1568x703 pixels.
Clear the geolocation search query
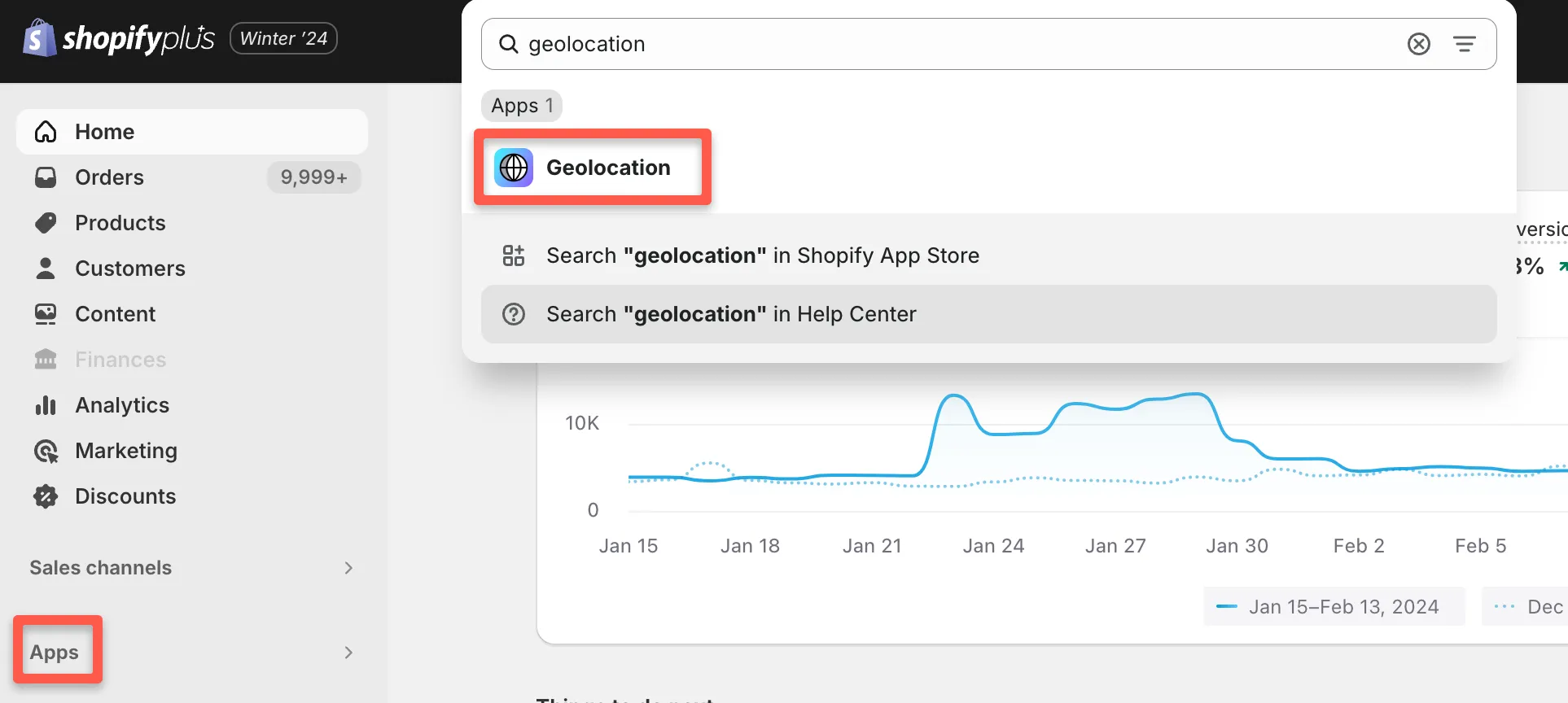(1419, 43)
